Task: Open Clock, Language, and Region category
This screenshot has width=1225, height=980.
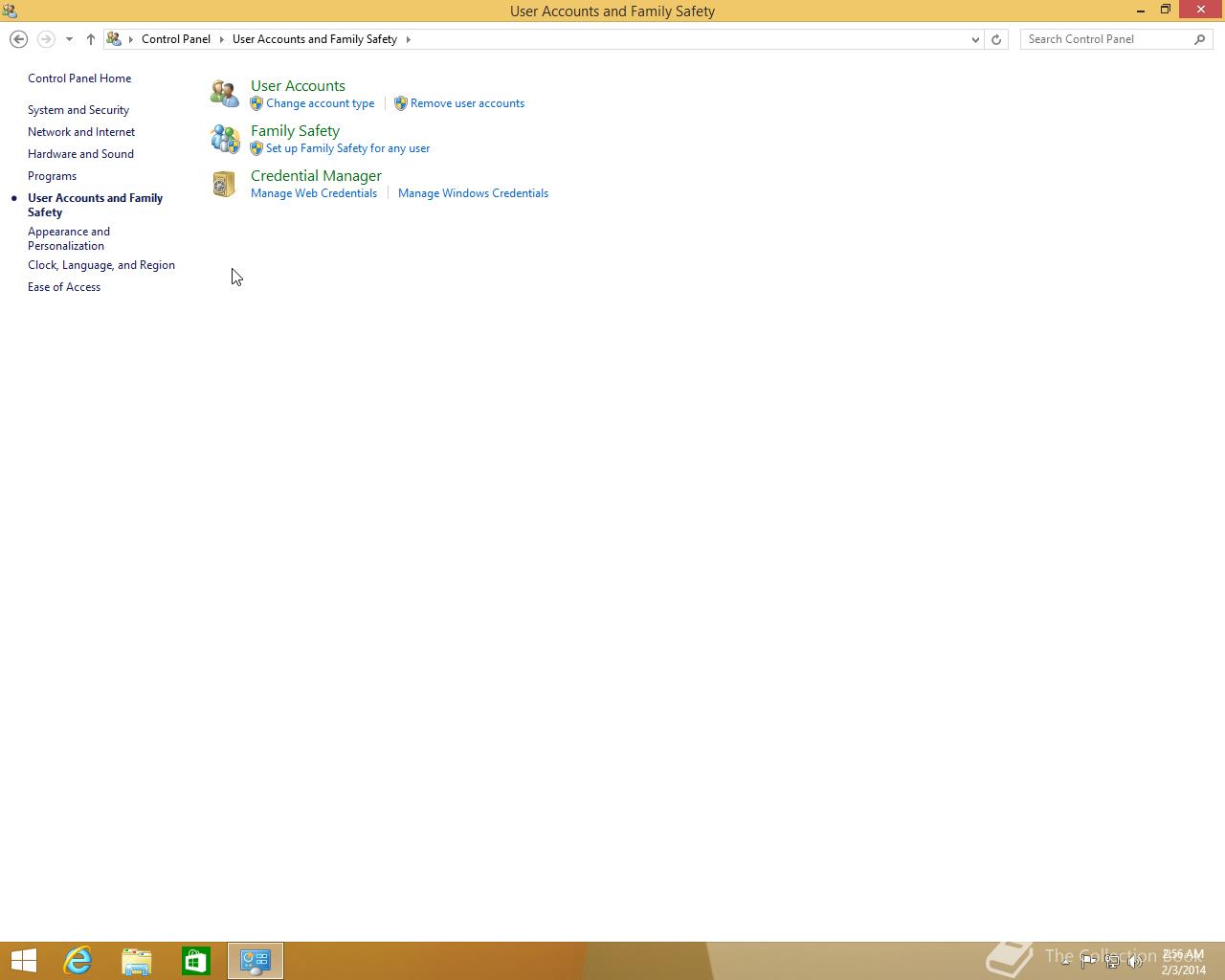Action: point(101,265)
